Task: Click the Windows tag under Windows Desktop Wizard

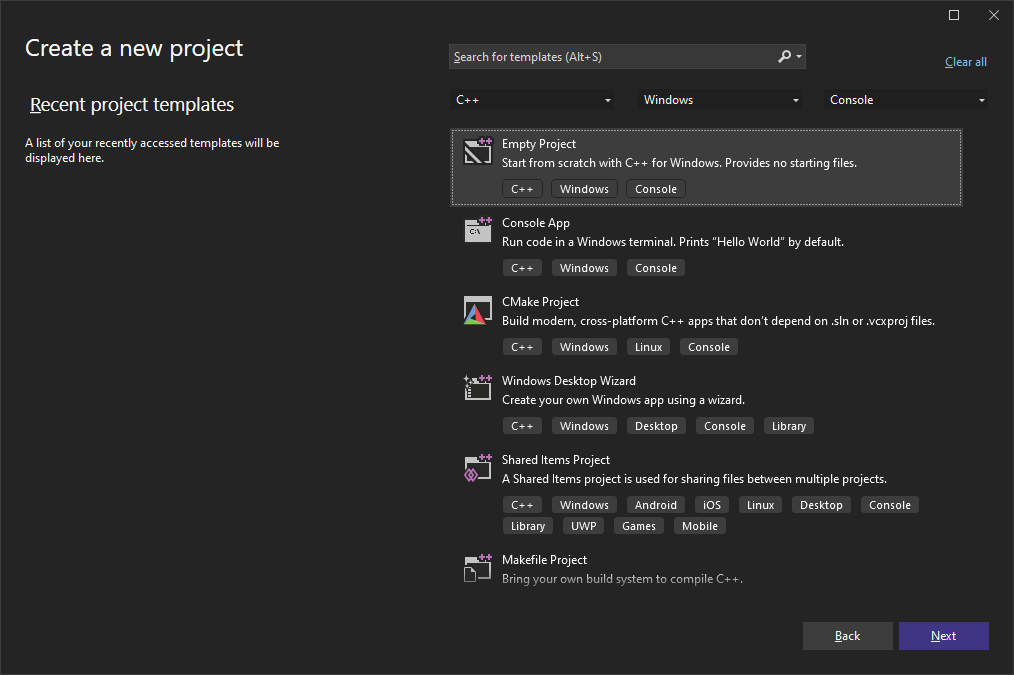Action: point(584,425)
